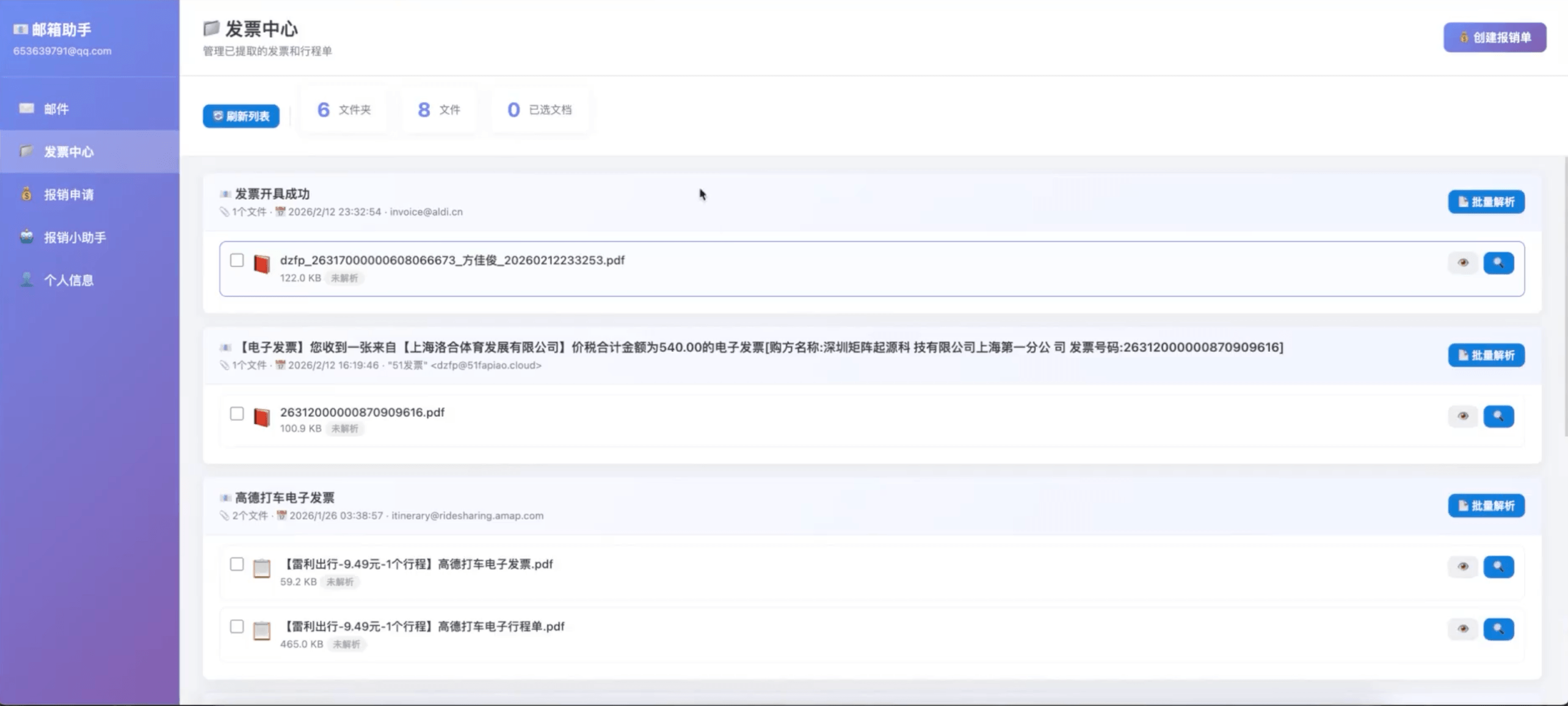Select the checkbox for 26312000000870909616.pdf
The image size is (1568, 706).
coord(237,413)
